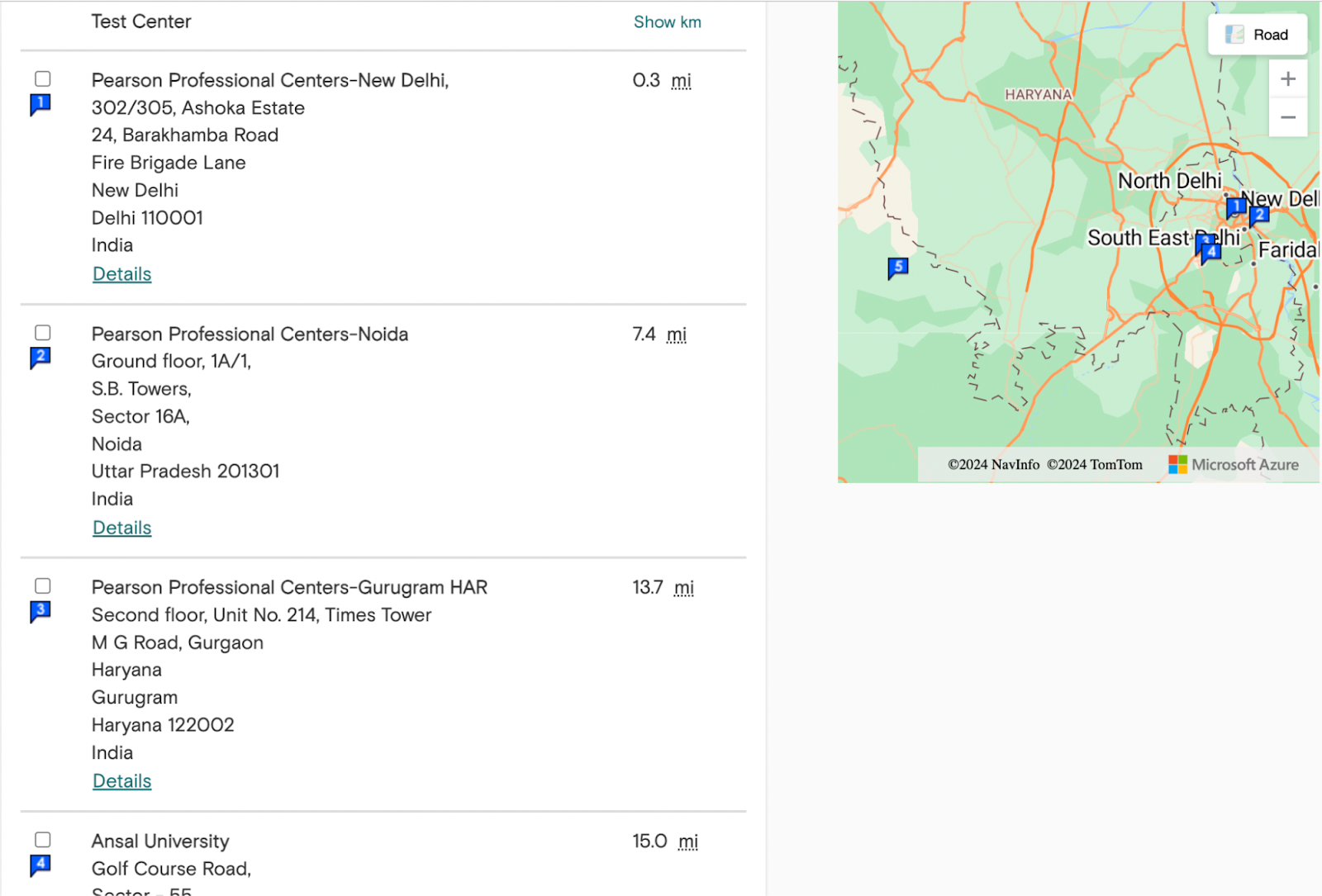Click list marker 2 beside the Noida center
This screenshot has height=896, width=1322.
[x=40, y=358]
